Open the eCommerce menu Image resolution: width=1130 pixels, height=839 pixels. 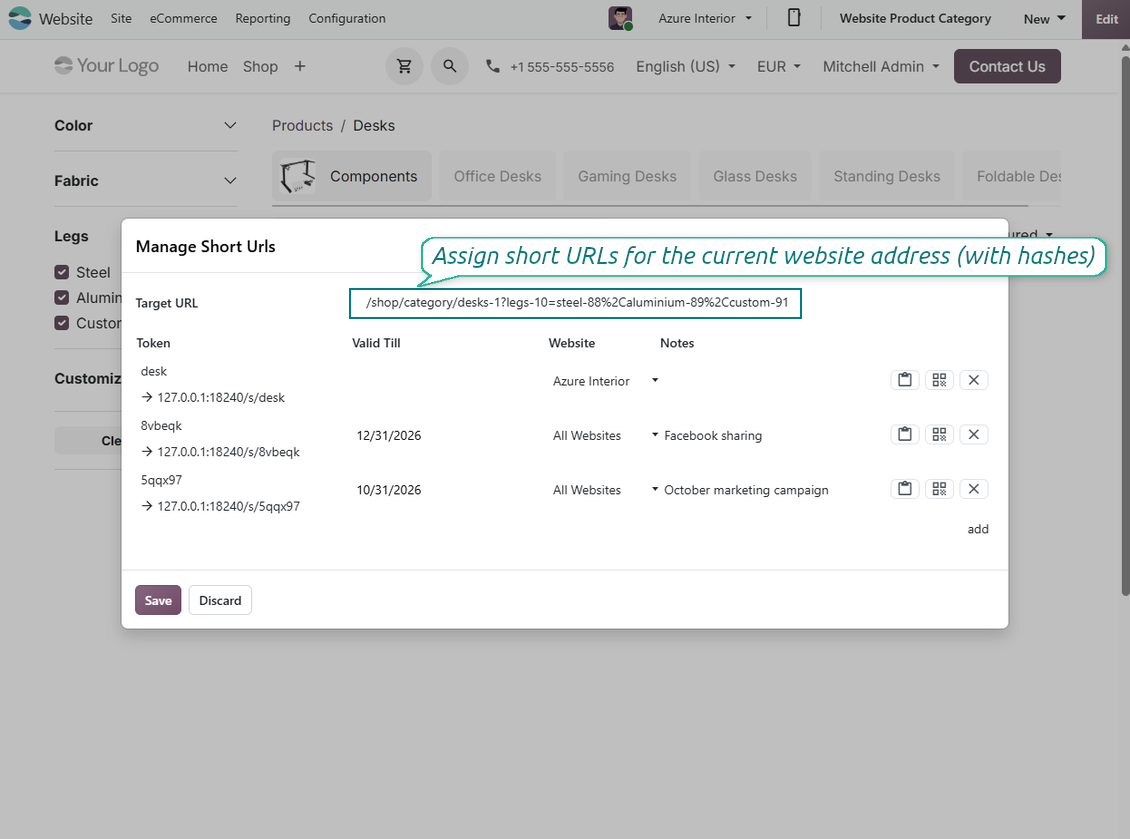183,18
